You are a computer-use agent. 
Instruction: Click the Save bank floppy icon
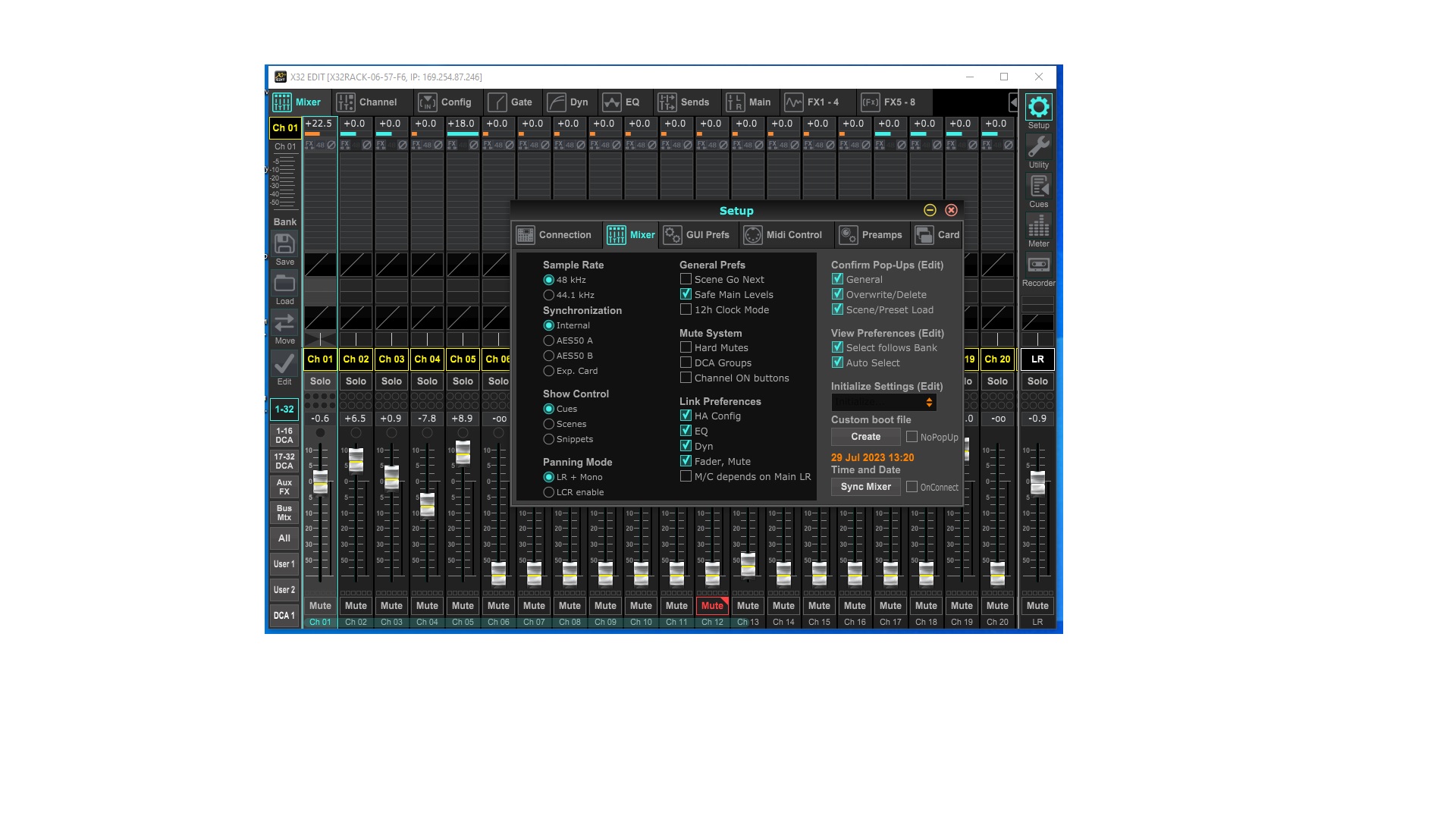pos(284,244)
